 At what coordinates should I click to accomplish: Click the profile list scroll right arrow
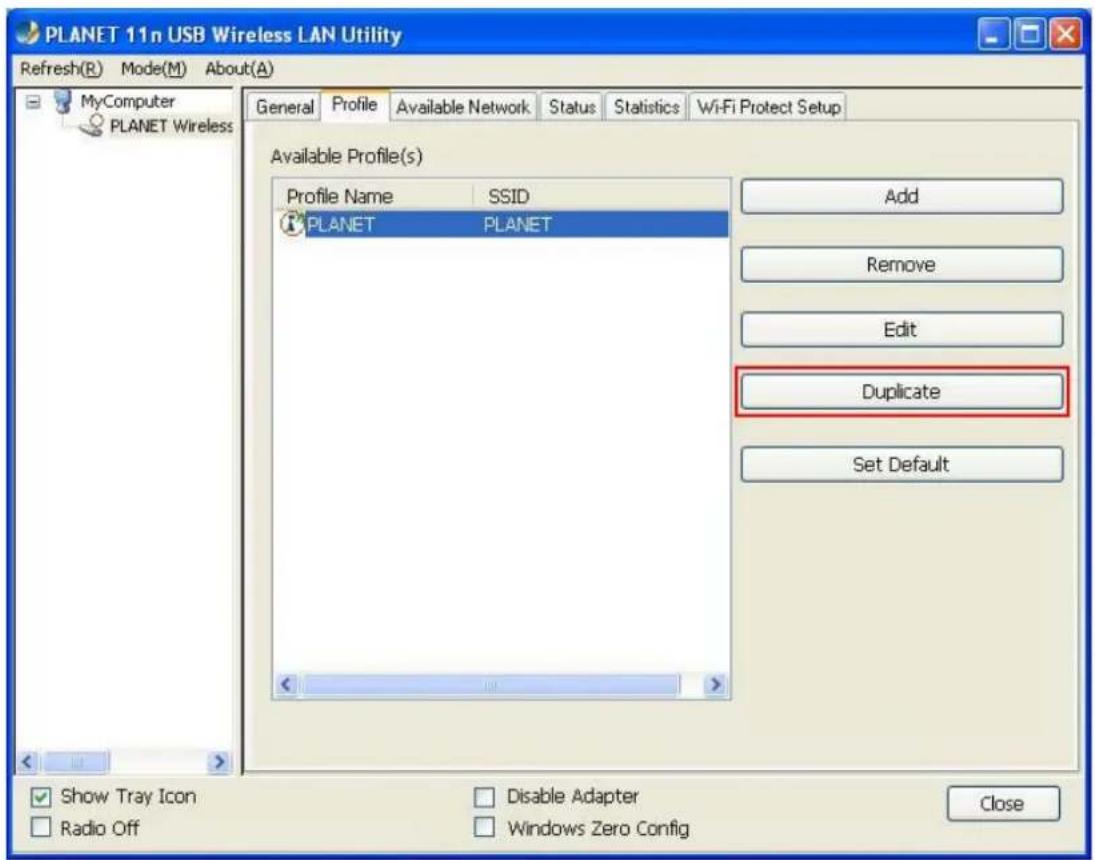point(714,685)
